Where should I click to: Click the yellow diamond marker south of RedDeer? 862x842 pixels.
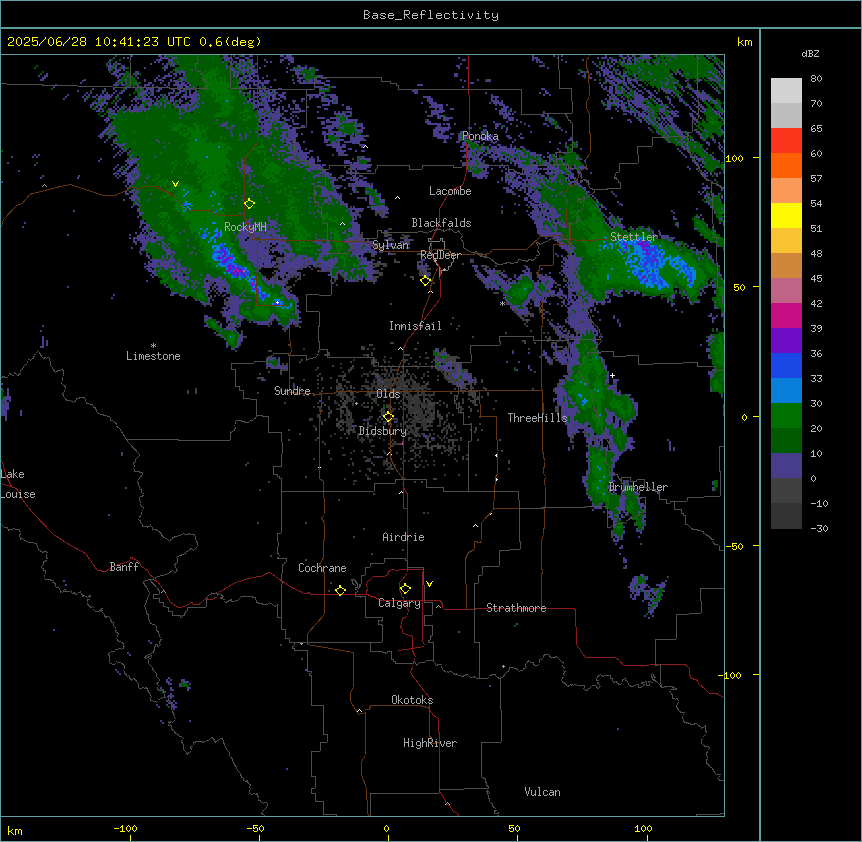coord(425,281)
